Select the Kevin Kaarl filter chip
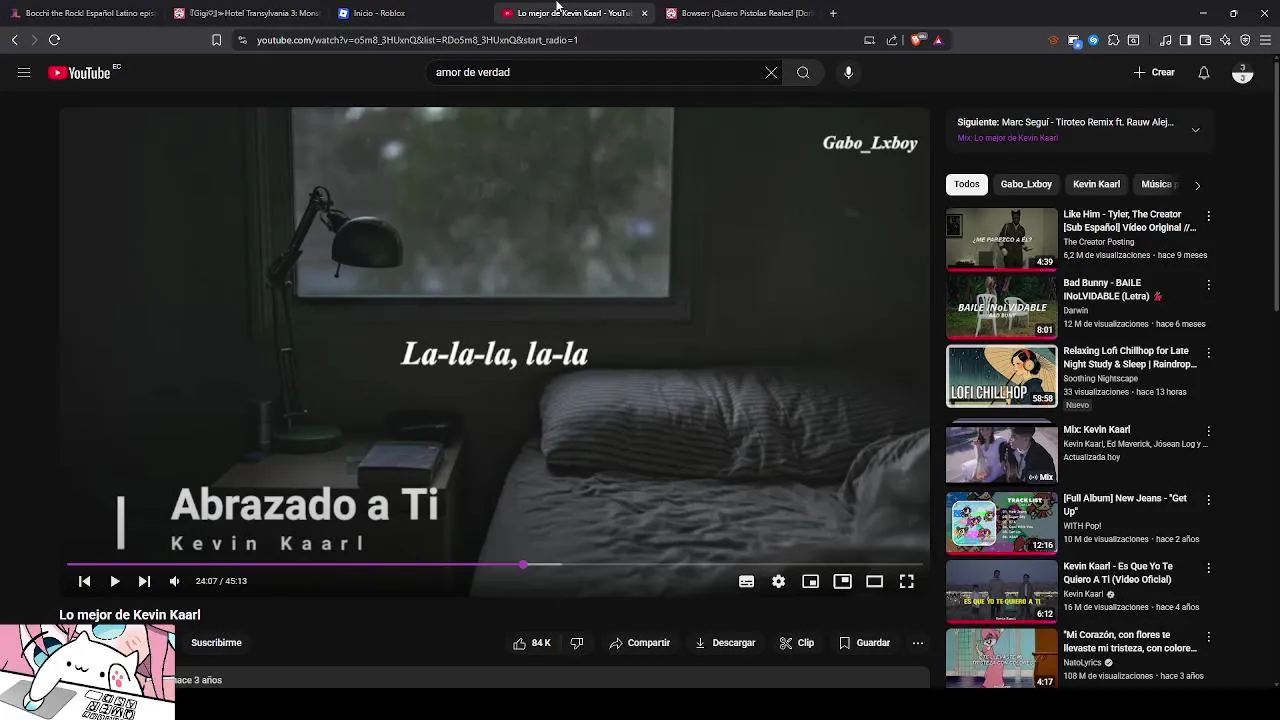 tap(1096, 184)
